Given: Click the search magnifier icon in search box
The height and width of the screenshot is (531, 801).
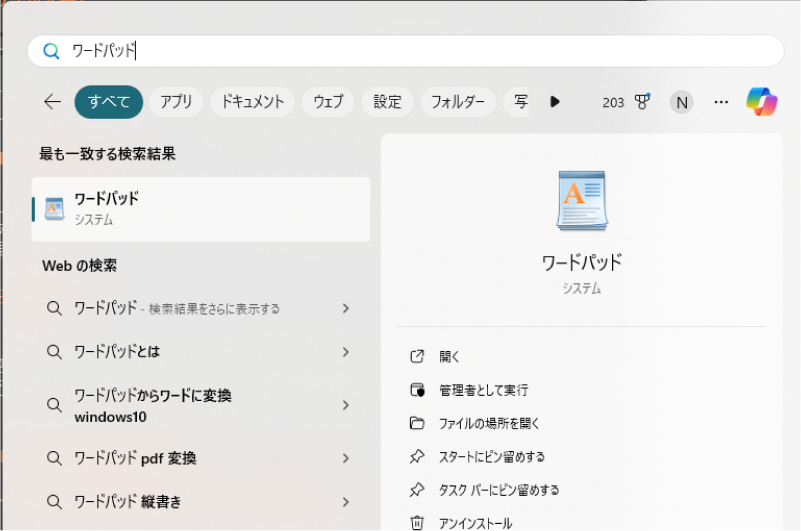Looking at the screenshot, I should 51,51.
